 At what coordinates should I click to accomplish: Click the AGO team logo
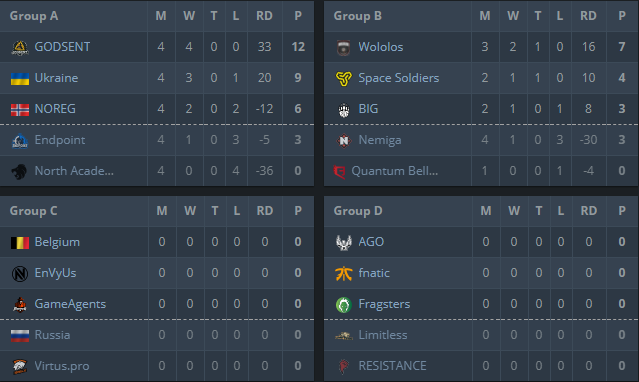click(x=344, y=242)
